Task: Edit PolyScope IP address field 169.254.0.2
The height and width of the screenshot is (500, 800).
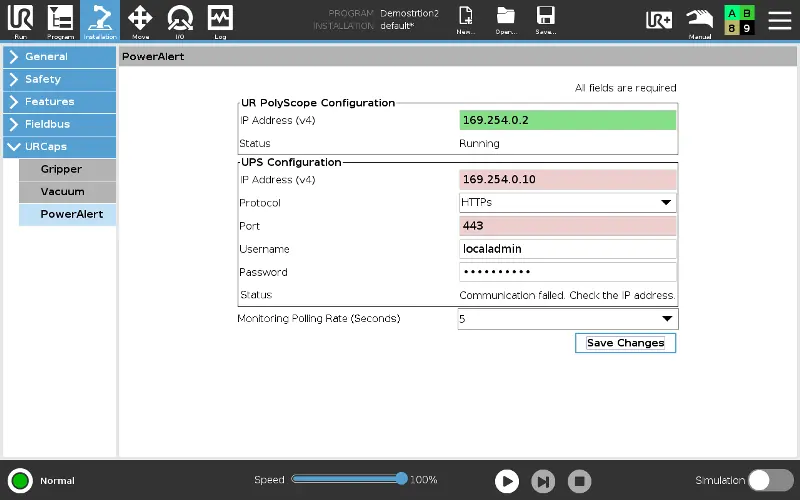Action: click(x=568, y=120)
